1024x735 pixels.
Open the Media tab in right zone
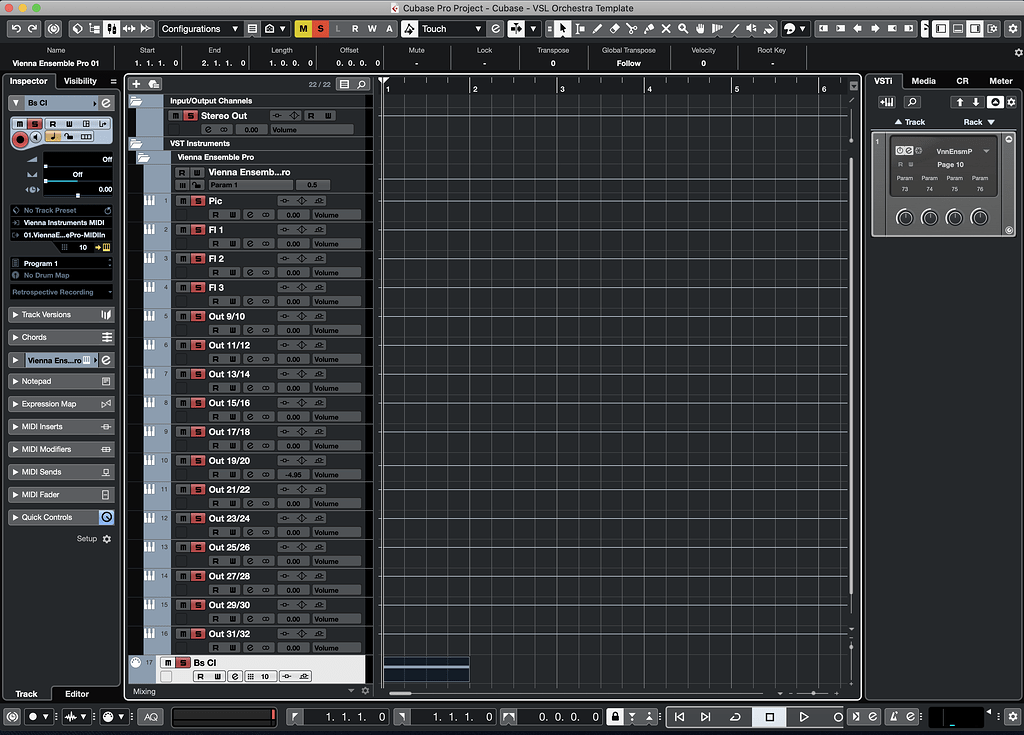[x=923, y=81]
